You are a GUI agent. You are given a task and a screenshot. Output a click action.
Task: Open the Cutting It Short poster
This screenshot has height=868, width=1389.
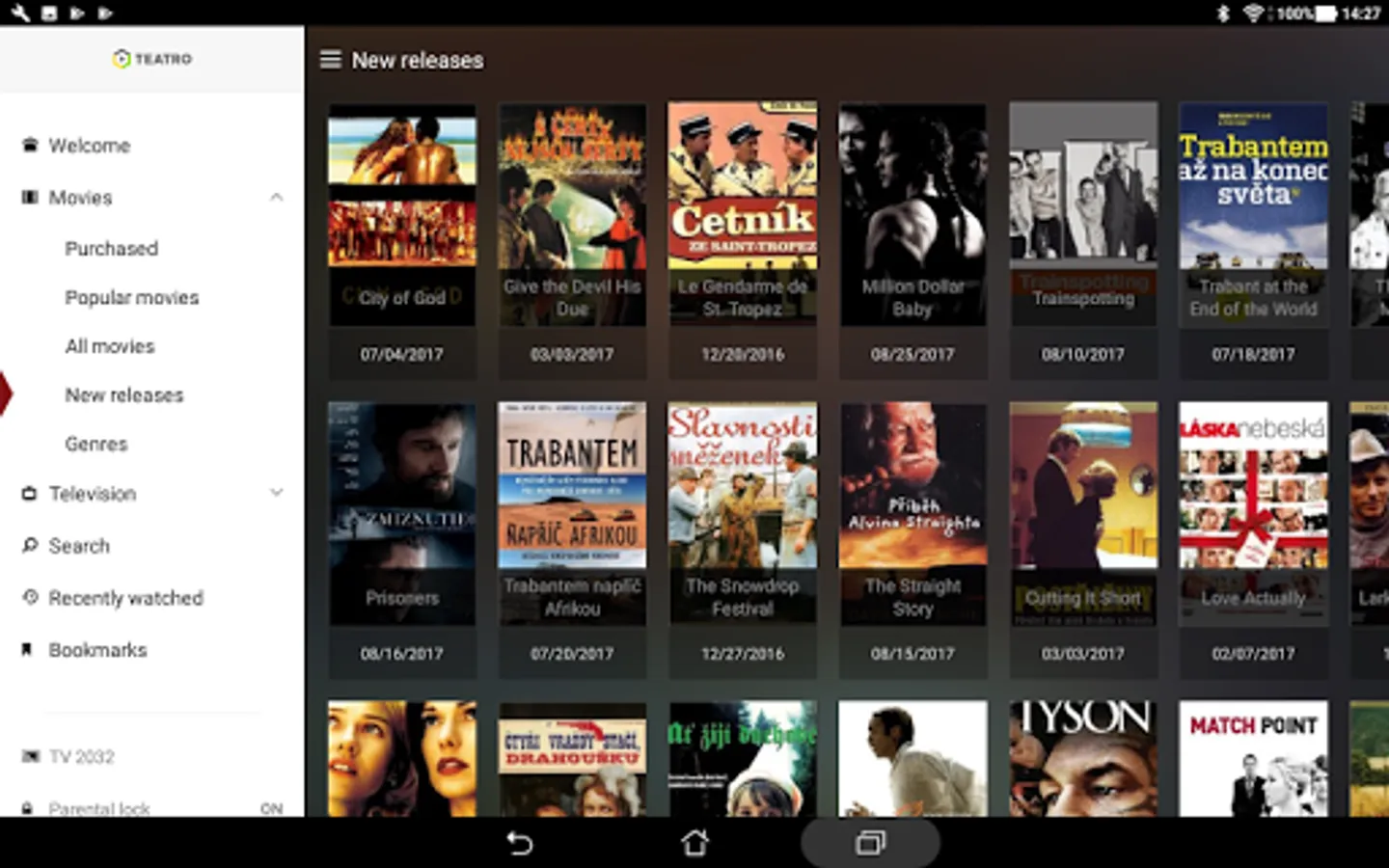click(1083, 513)
